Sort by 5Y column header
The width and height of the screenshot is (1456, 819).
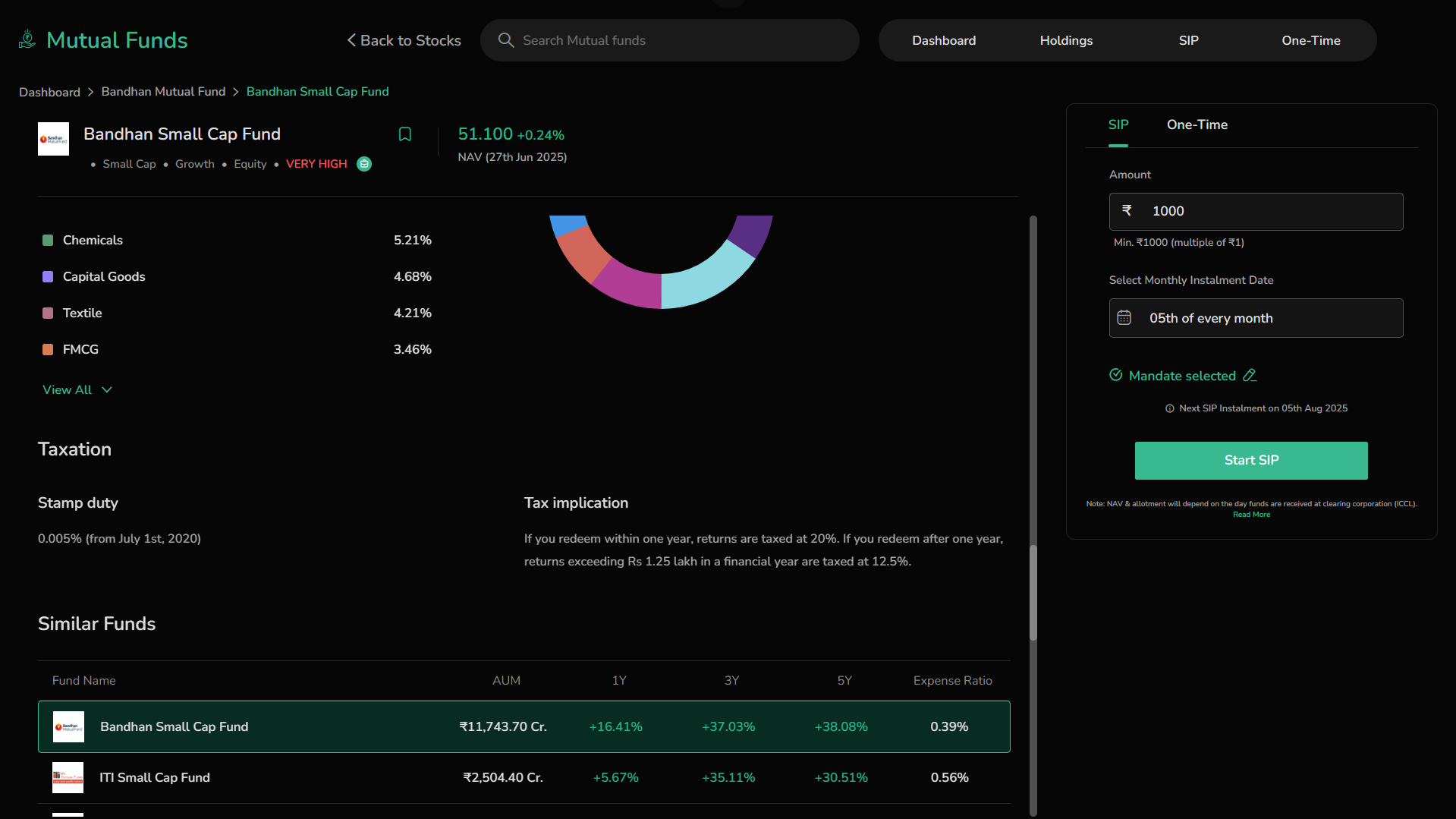click(844, 681)
